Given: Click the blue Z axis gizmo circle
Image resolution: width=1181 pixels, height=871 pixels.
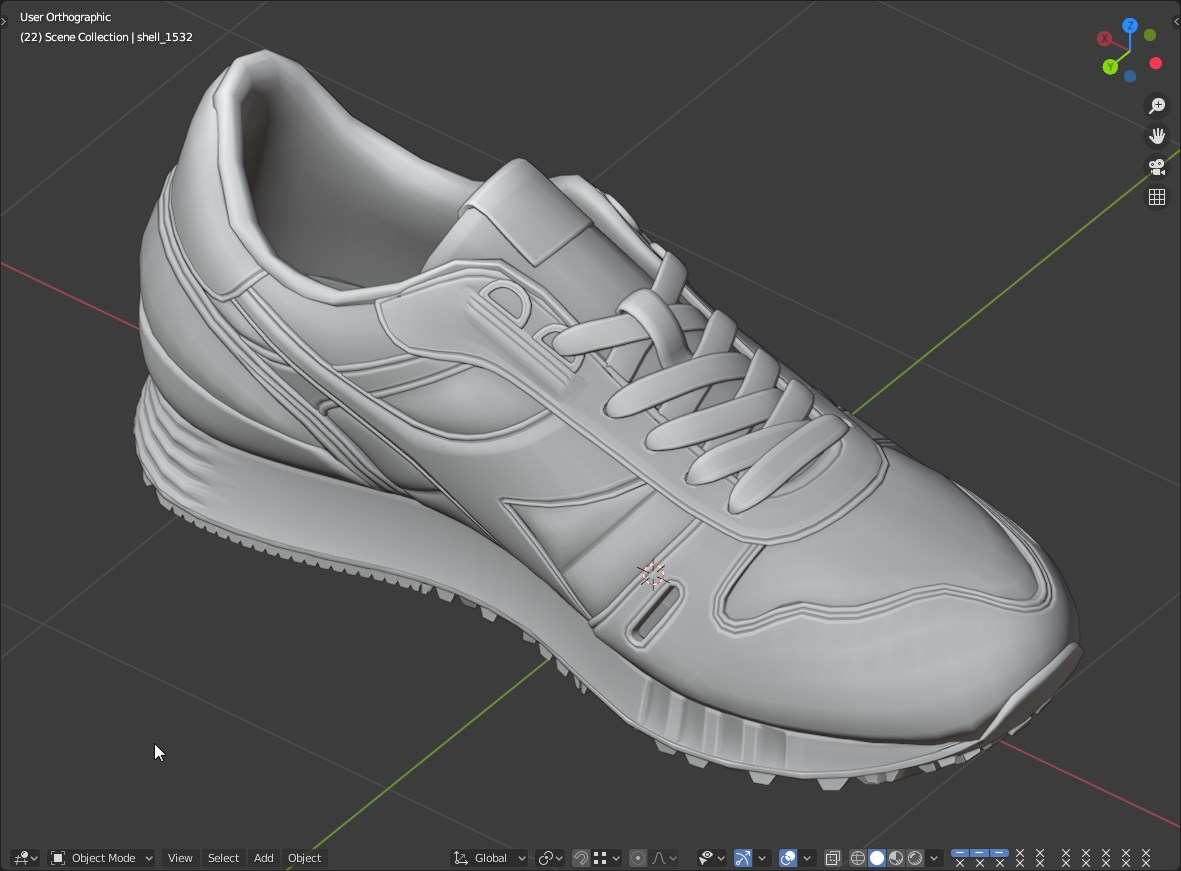Looking at the screenshot, I should 1129,26.
